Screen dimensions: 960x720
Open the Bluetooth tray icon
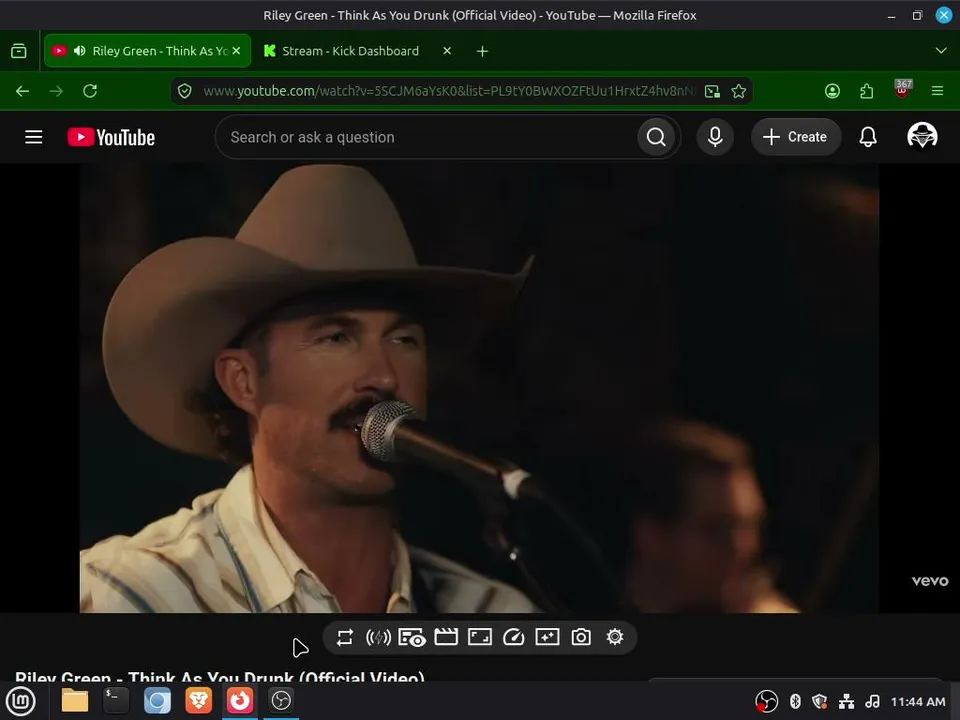coord(795,701)
